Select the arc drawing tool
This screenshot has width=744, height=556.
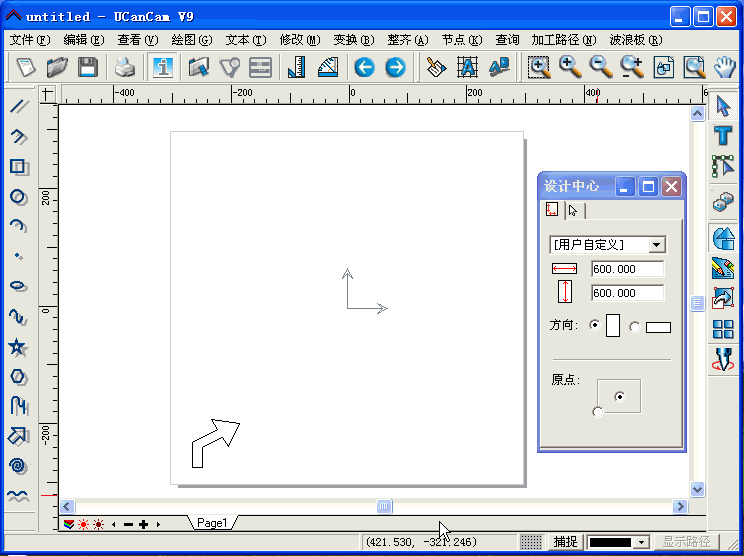tap(19, 226)
